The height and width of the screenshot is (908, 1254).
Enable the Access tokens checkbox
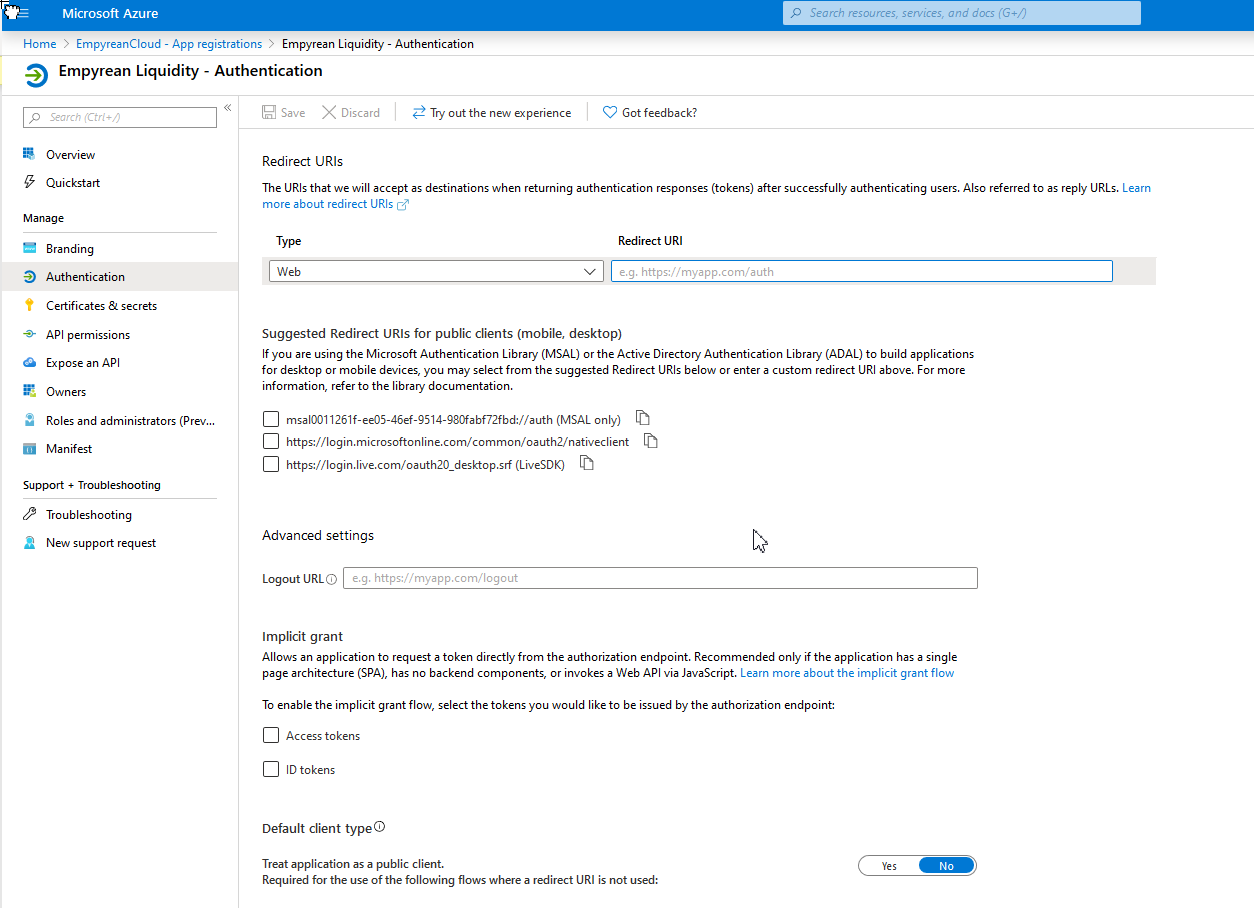[270, 735]
